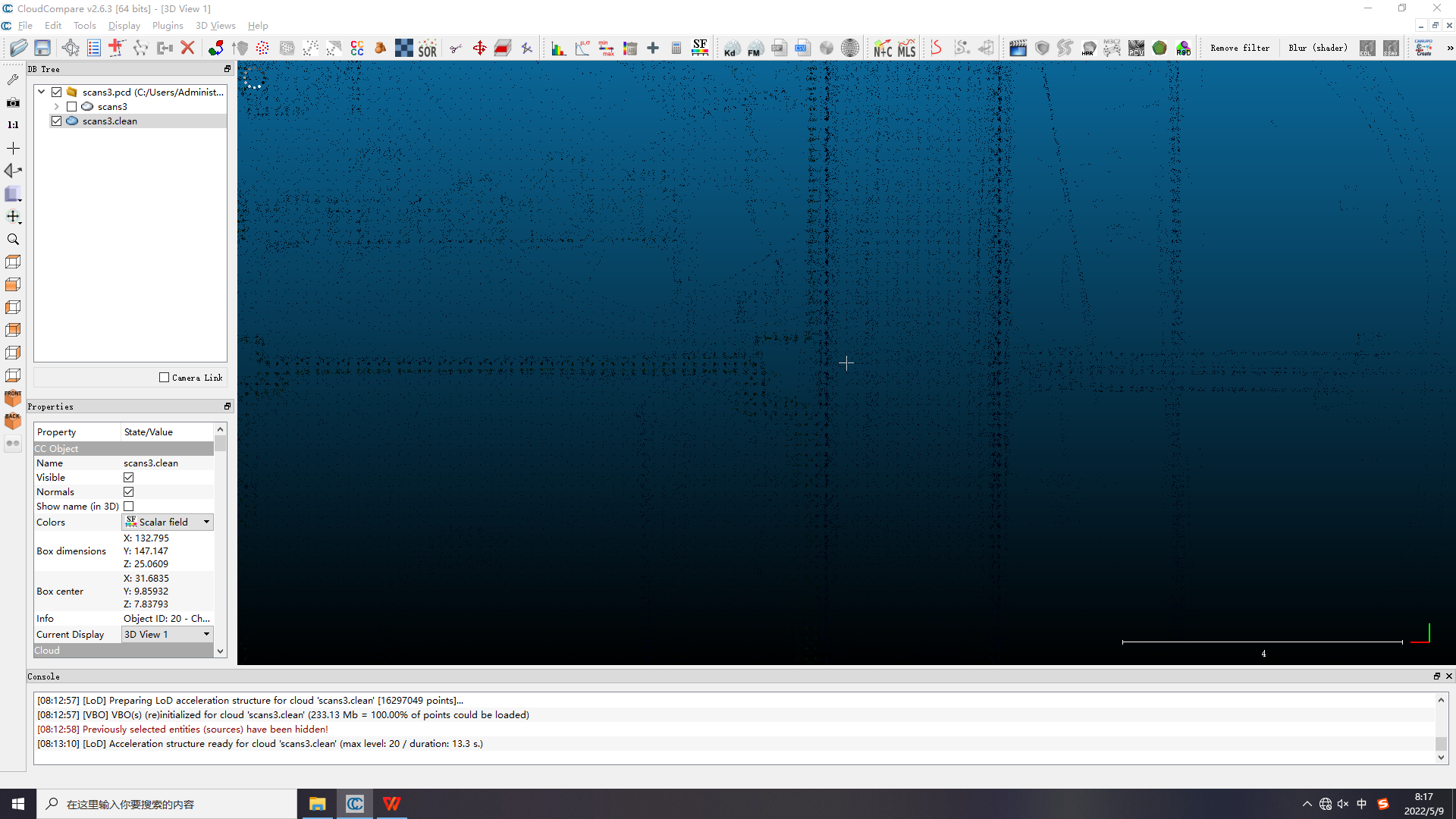1456x819 pixels.
Task: Click the SOR outlier removal tool
Action: tap(427, 47)
